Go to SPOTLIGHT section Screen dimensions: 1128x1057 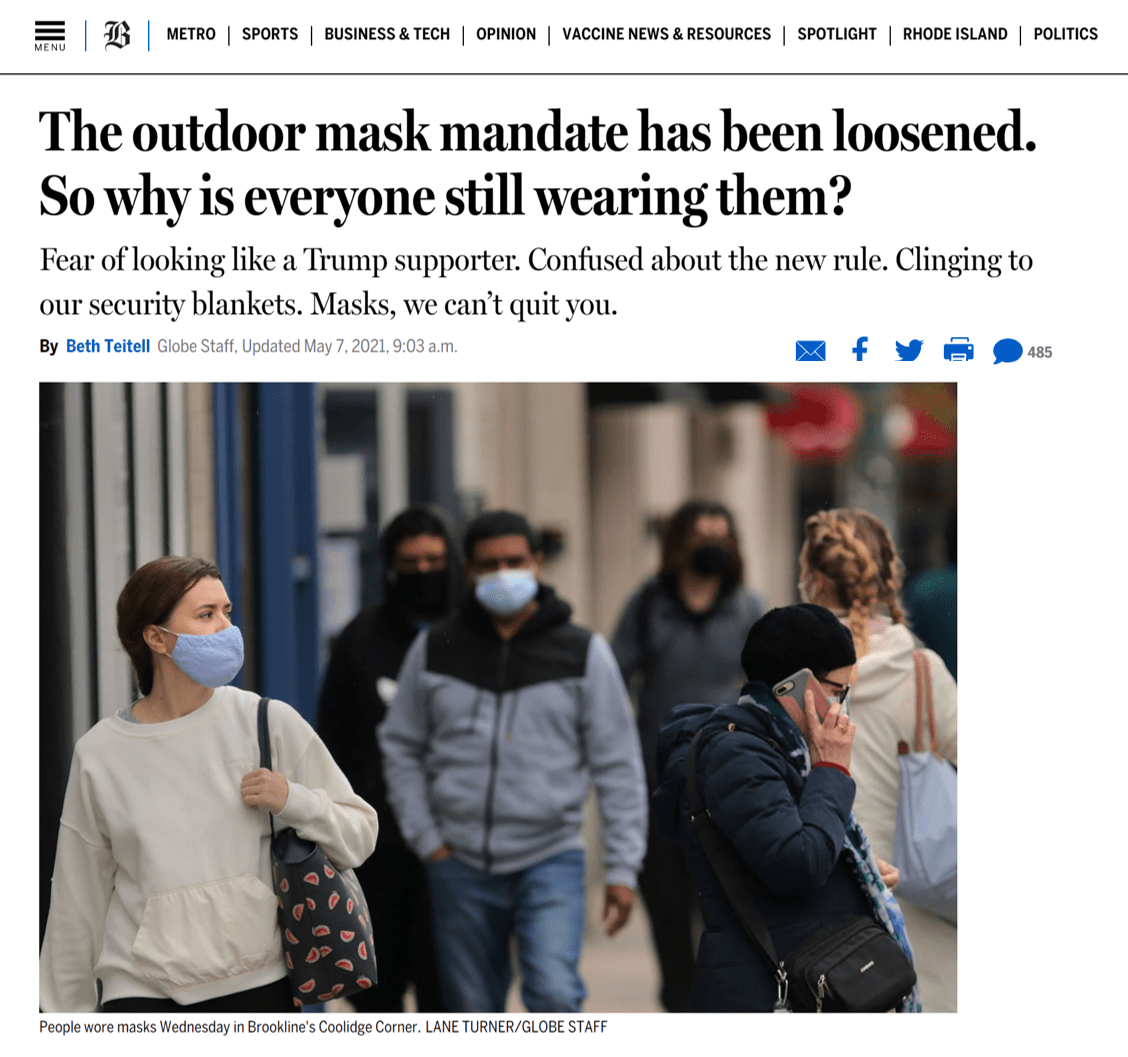[x=837, y=35]
